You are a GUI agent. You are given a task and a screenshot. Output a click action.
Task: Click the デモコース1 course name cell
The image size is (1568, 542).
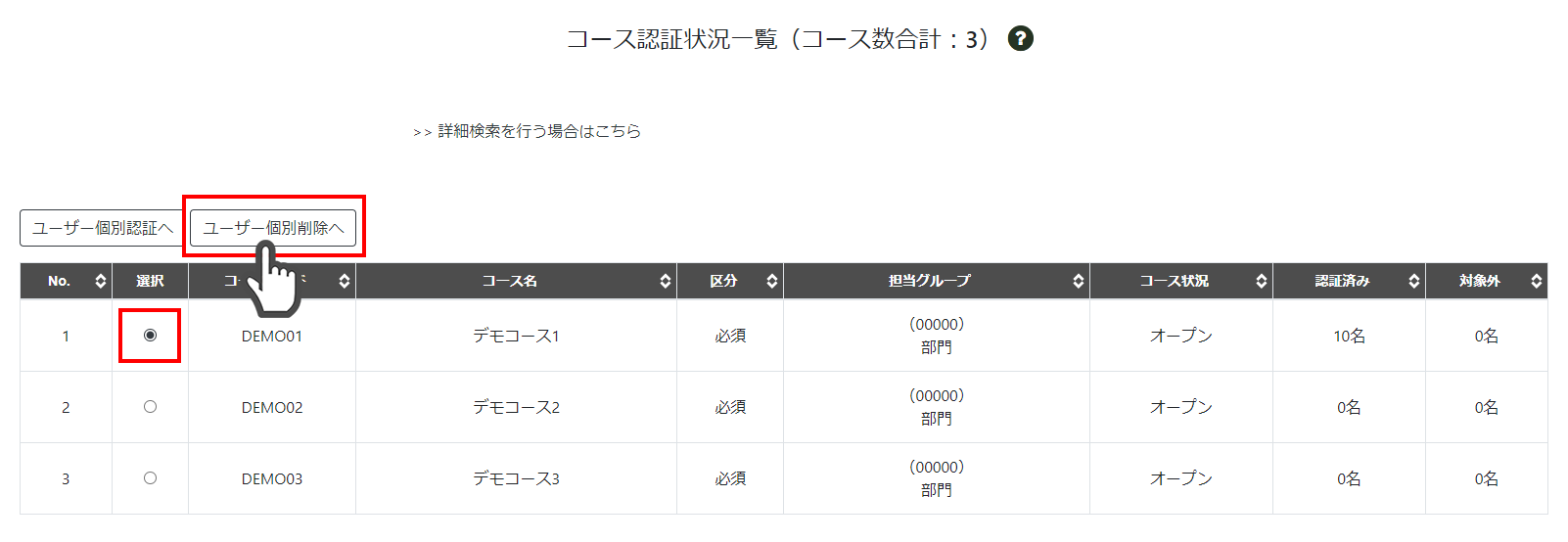point(516,336)
